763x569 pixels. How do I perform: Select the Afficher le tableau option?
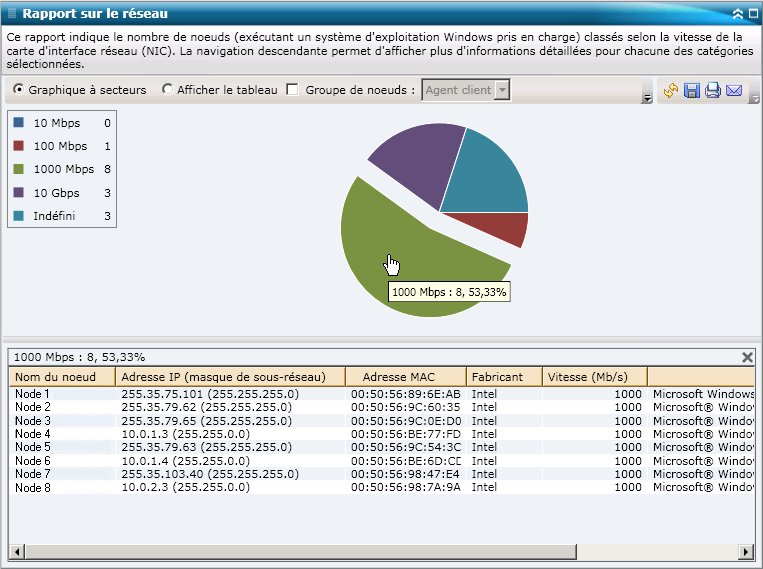point(167,90)
